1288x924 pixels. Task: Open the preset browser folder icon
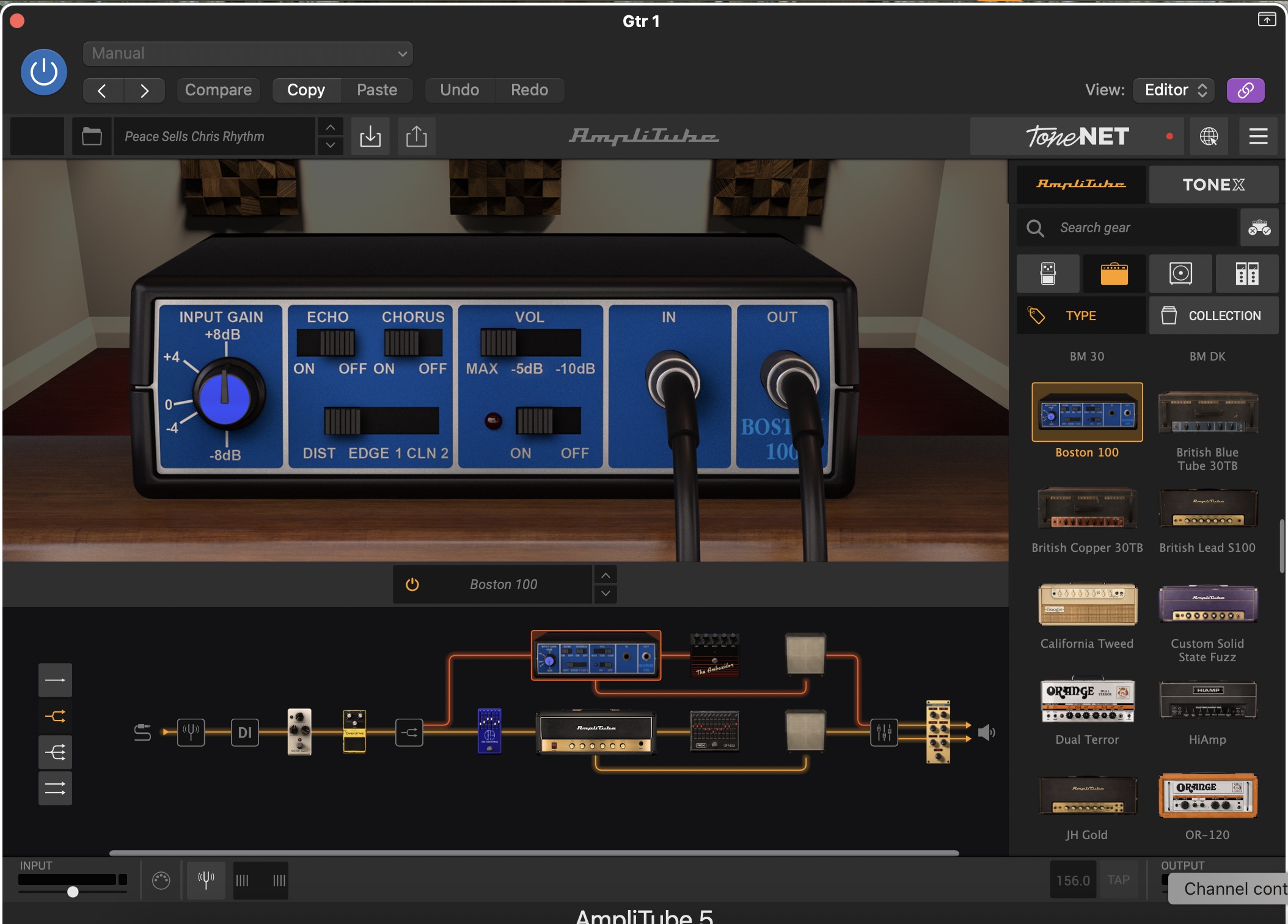tap(92, 136)
